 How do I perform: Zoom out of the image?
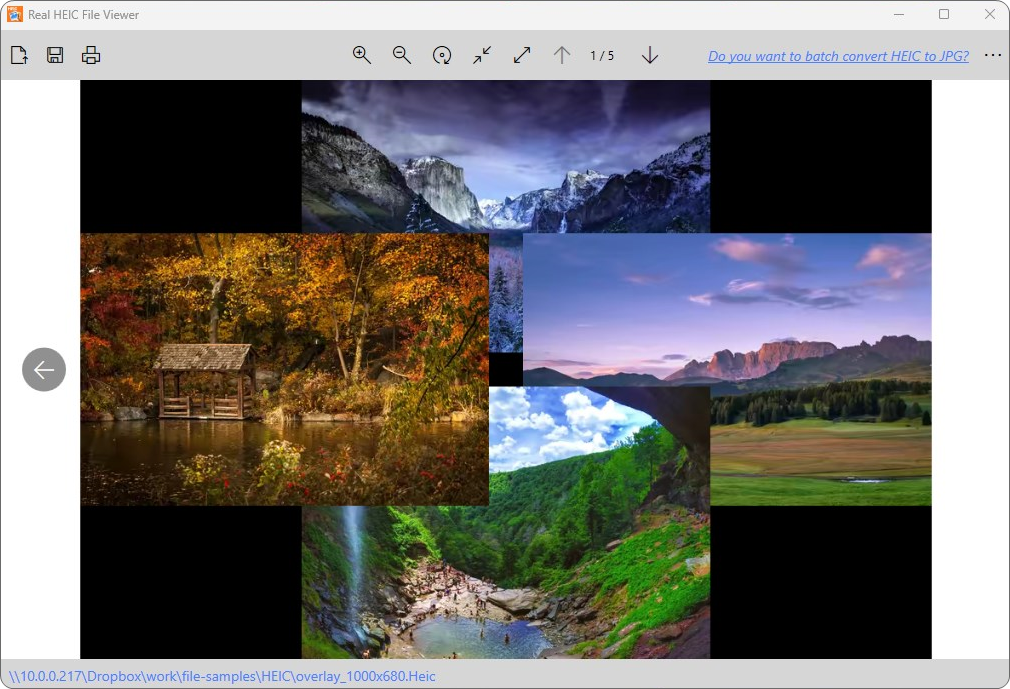click(402, 56)
